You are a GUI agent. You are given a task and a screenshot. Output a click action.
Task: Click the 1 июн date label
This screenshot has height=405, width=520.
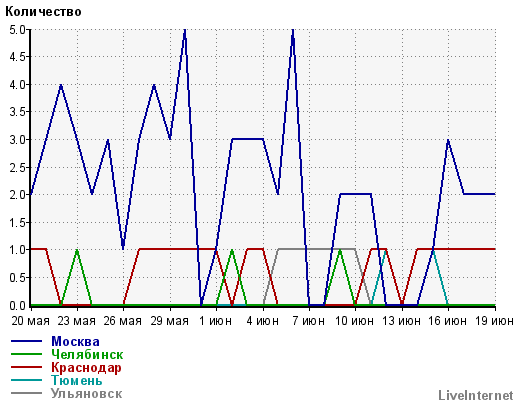(215, 321)
